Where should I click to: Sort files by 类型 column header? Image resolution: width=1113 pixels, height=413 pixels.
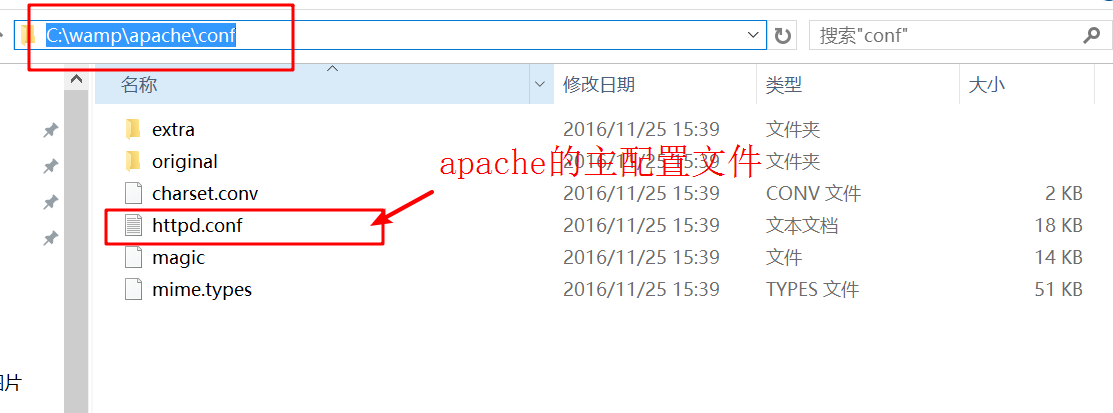click(784, 85)
